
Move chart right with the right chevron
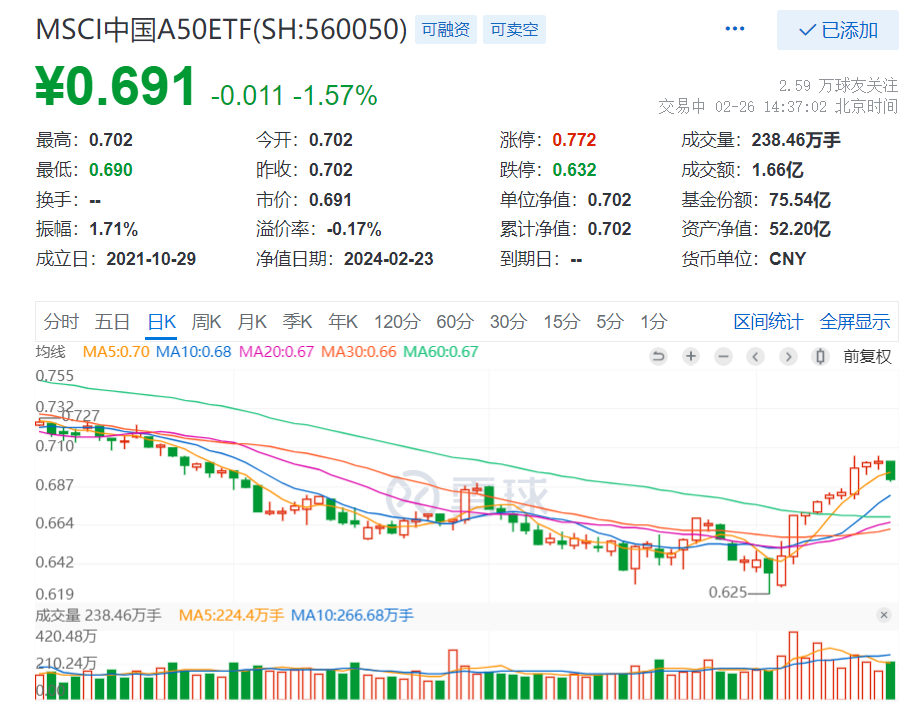788,356
